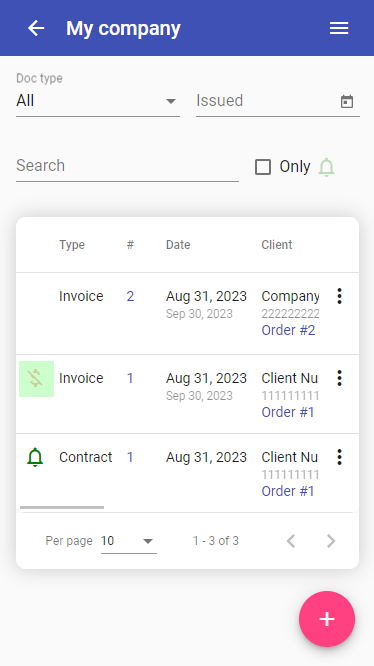This screenshot has width=374, height=666.
Task: Open the hamburger menu
Action: pyautogui.click(x=339, y=28)
